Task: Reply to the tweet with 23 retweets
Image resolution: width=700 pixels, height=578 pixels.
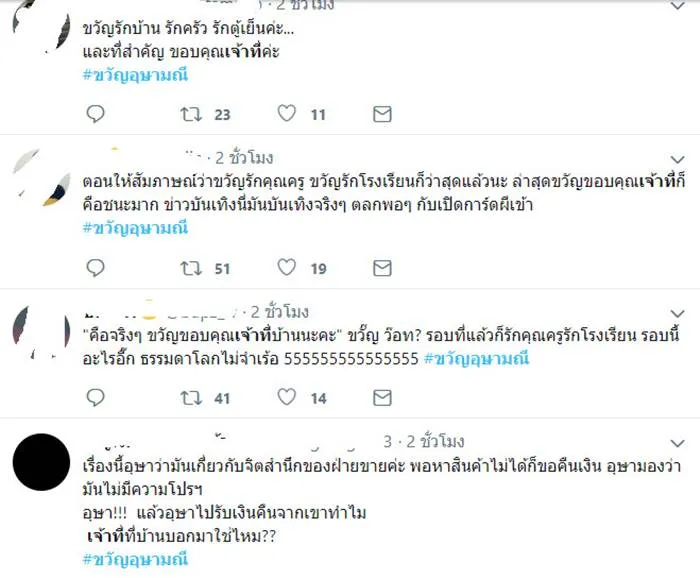Action: click(x=95, y=114)
